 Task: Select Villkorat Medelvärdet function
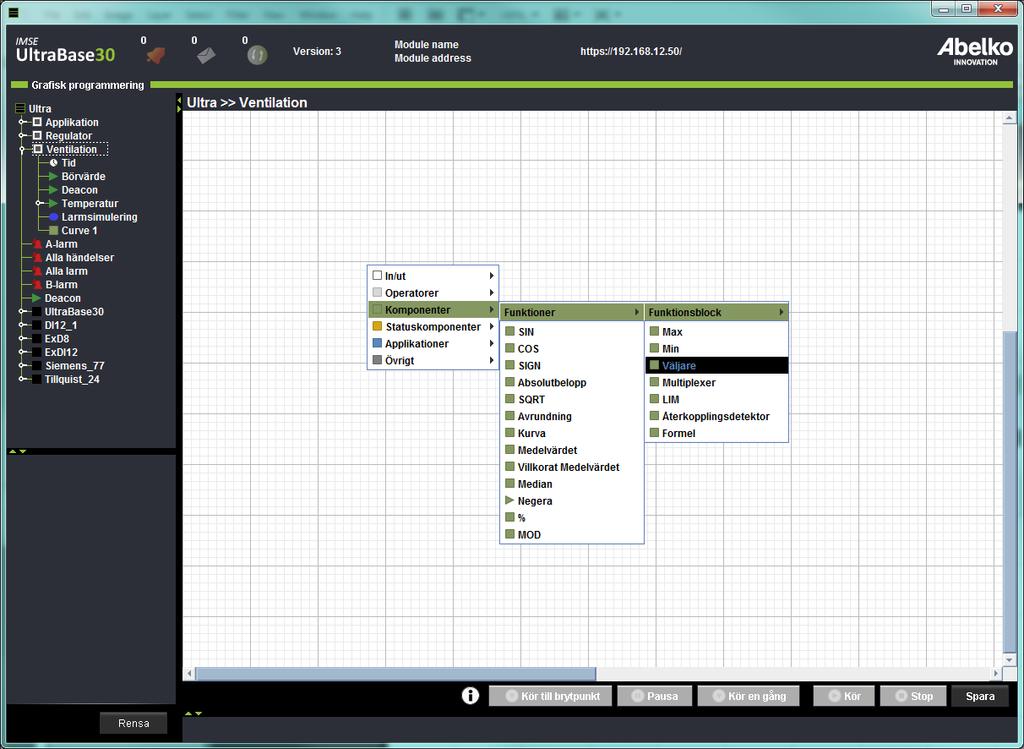tap(572, 467)
